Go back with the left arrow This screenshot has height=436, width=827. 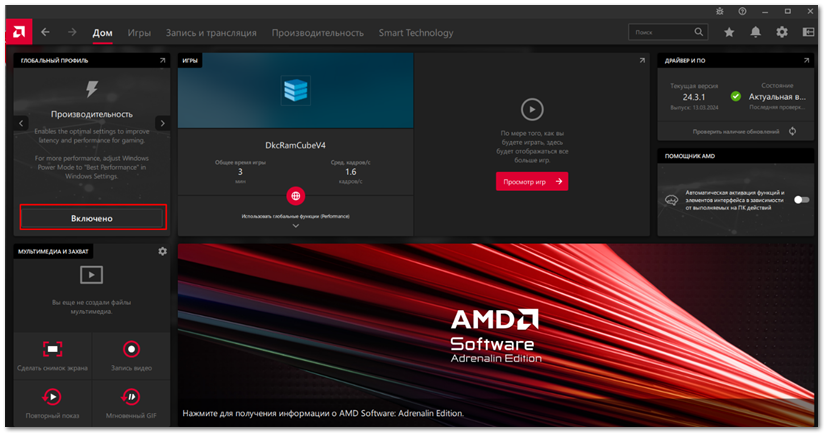click(x=45, y=32)
